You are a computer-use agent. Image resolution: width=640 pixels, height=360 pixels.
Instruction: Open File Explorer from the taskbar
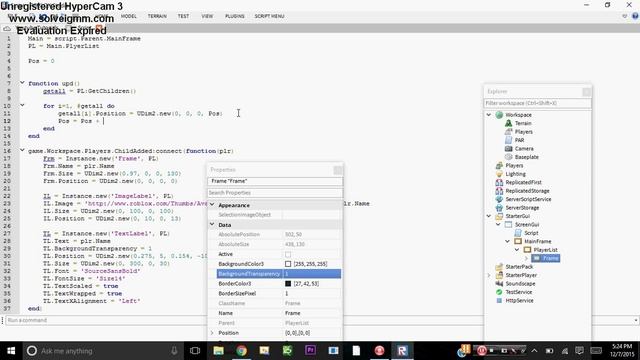tap(218, 351)
